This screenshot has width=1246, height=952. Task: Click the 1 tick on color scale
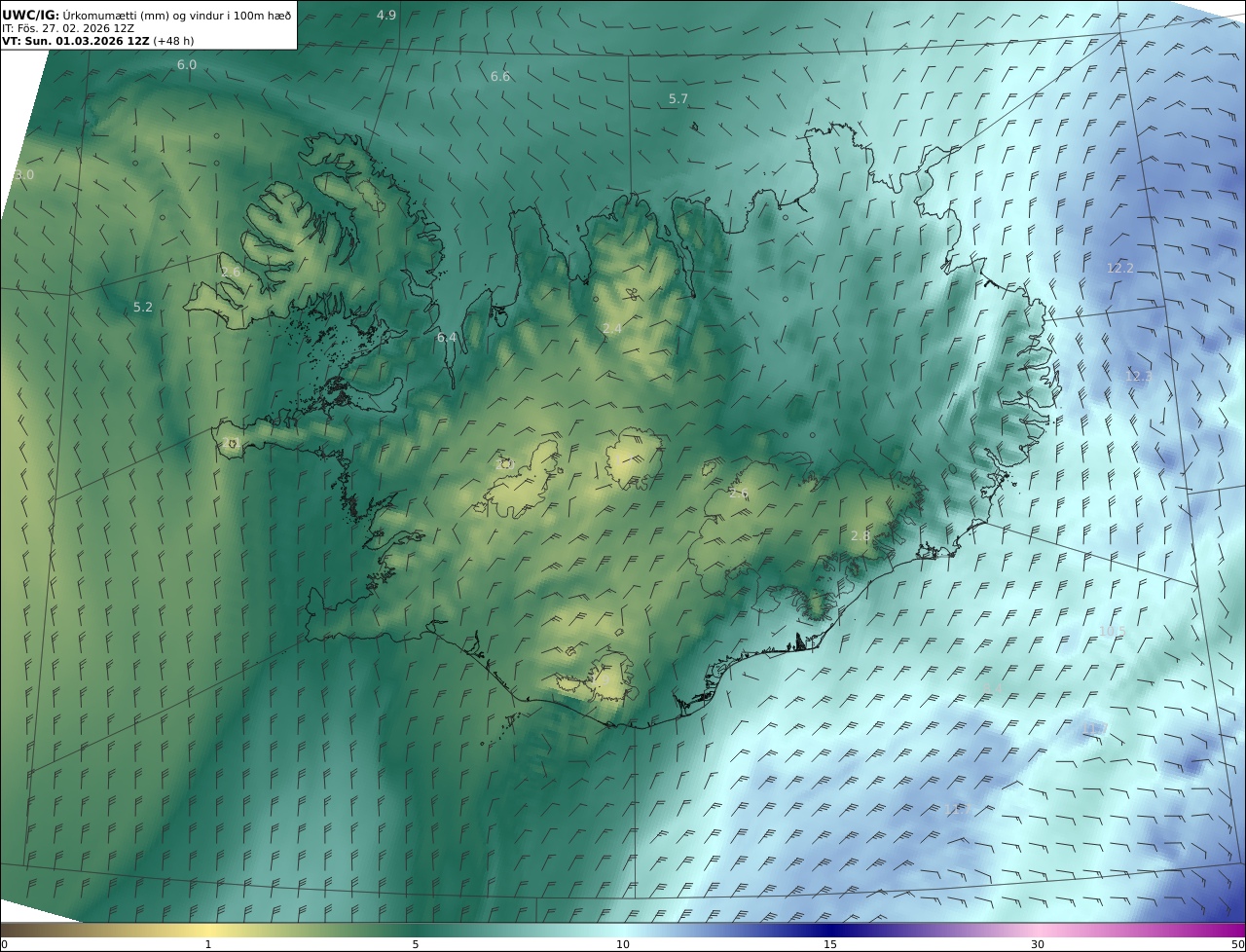click(208, 944)
